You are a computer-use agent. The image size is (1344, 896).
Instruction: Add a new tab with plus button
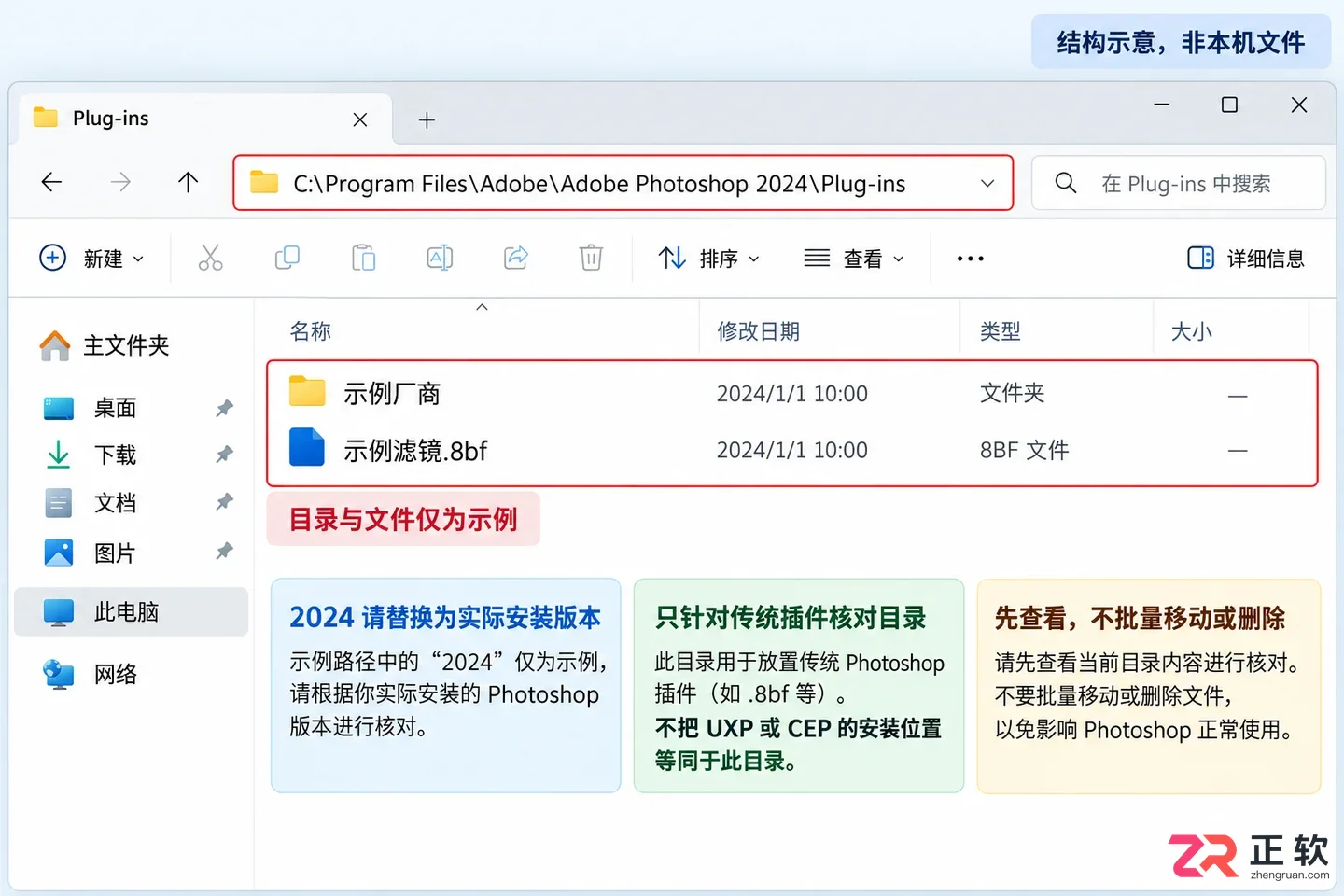[x=427, y=120]
